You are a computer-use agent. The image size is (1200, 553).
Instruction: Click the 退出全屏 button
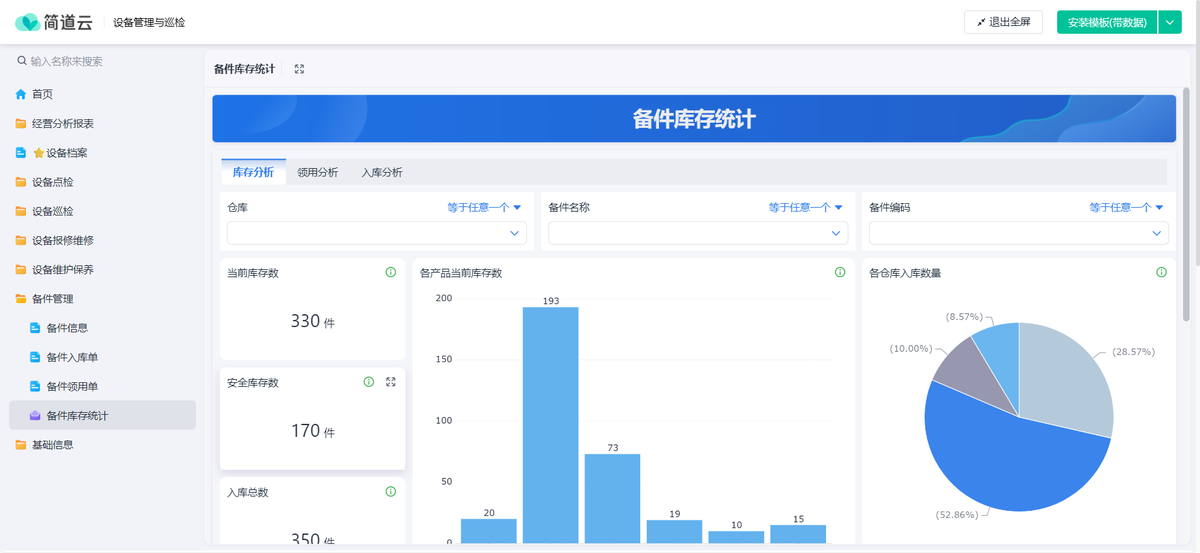tap(1003, 22)
